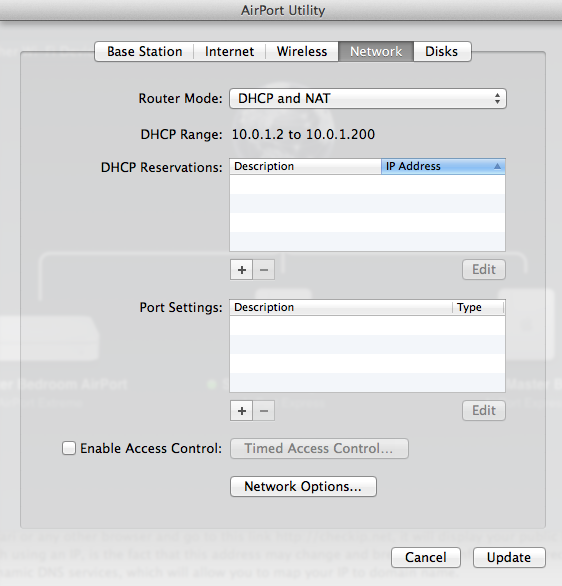The height and width of the screenshot is (586, 562).
Task: Open the Router Mode dropdown
Action: [368, 99]
